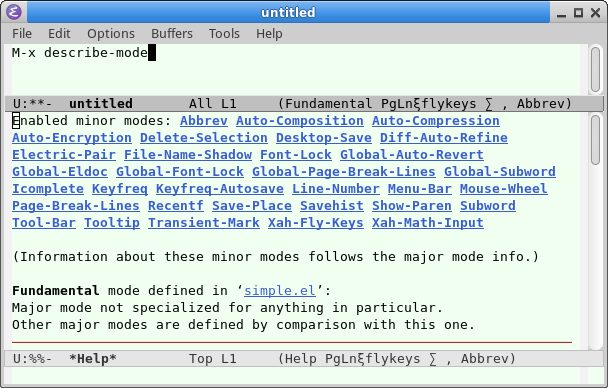
Task: Click the *Help* buffer name in mode line
Action: tap(93, 359)
